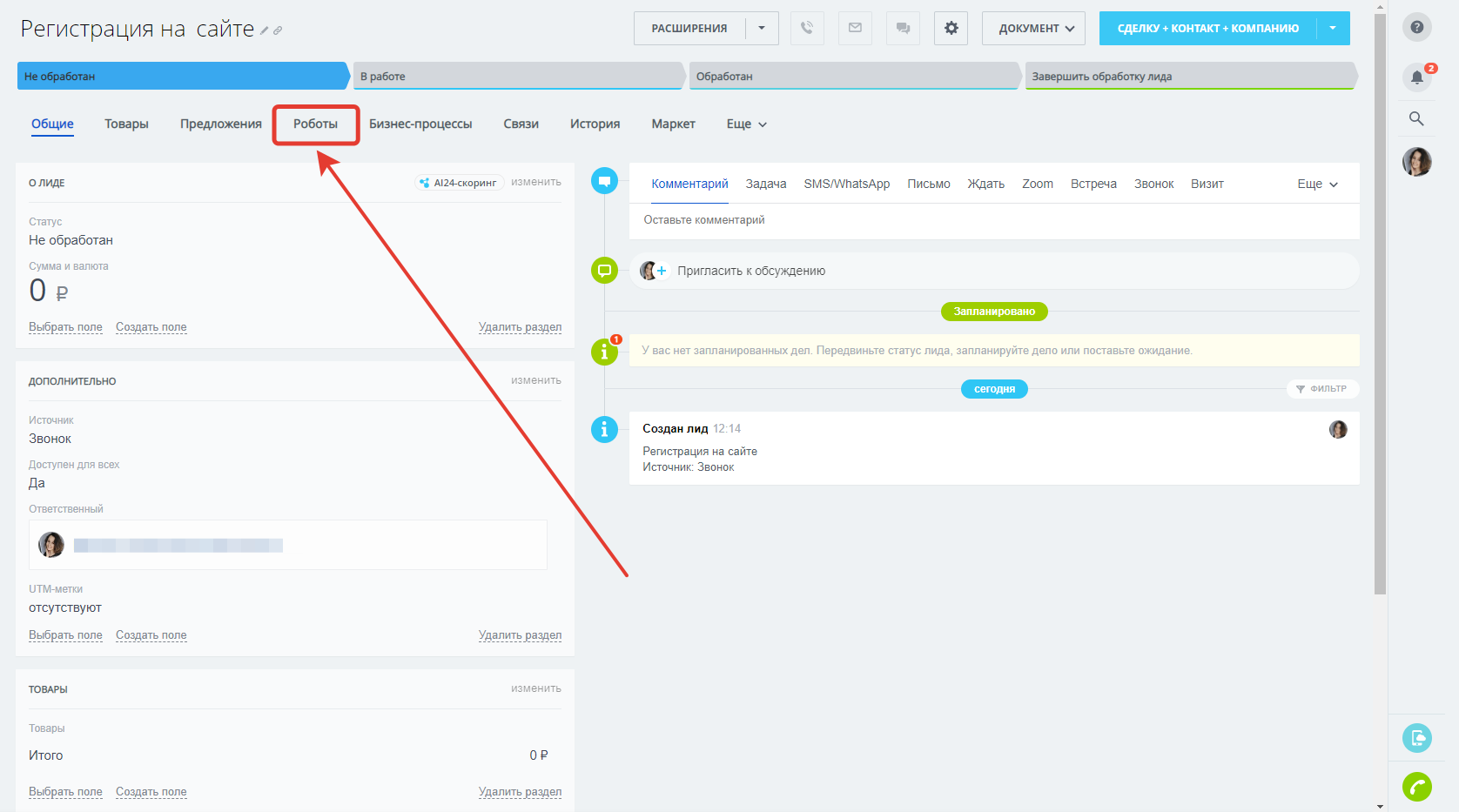Expand the Еще menu in the tabs row
Screen dimensions: 1459x812
point(746,124)
